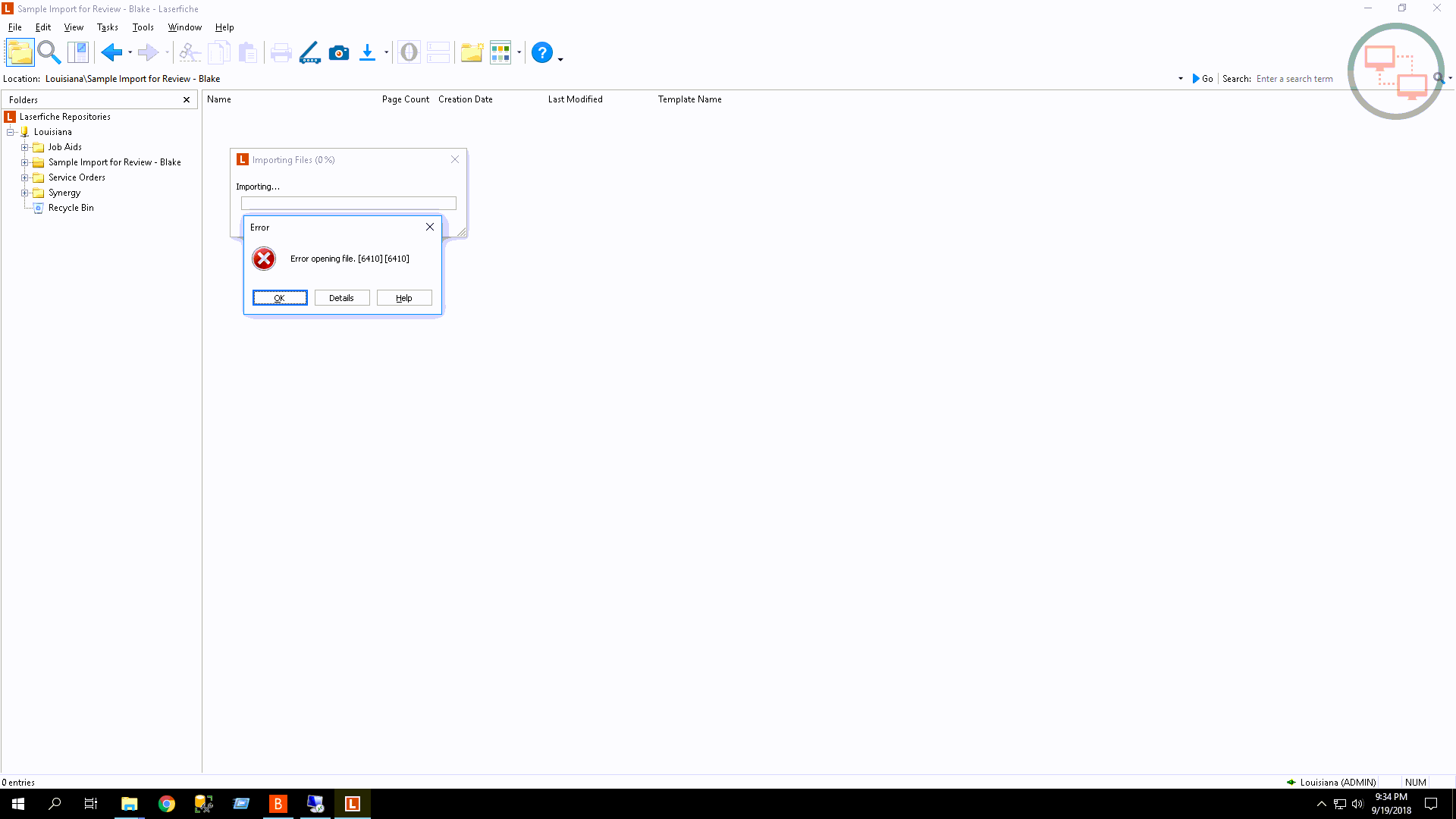Click the blue Back arrow
1456x819 pixels.
[111, 52]
